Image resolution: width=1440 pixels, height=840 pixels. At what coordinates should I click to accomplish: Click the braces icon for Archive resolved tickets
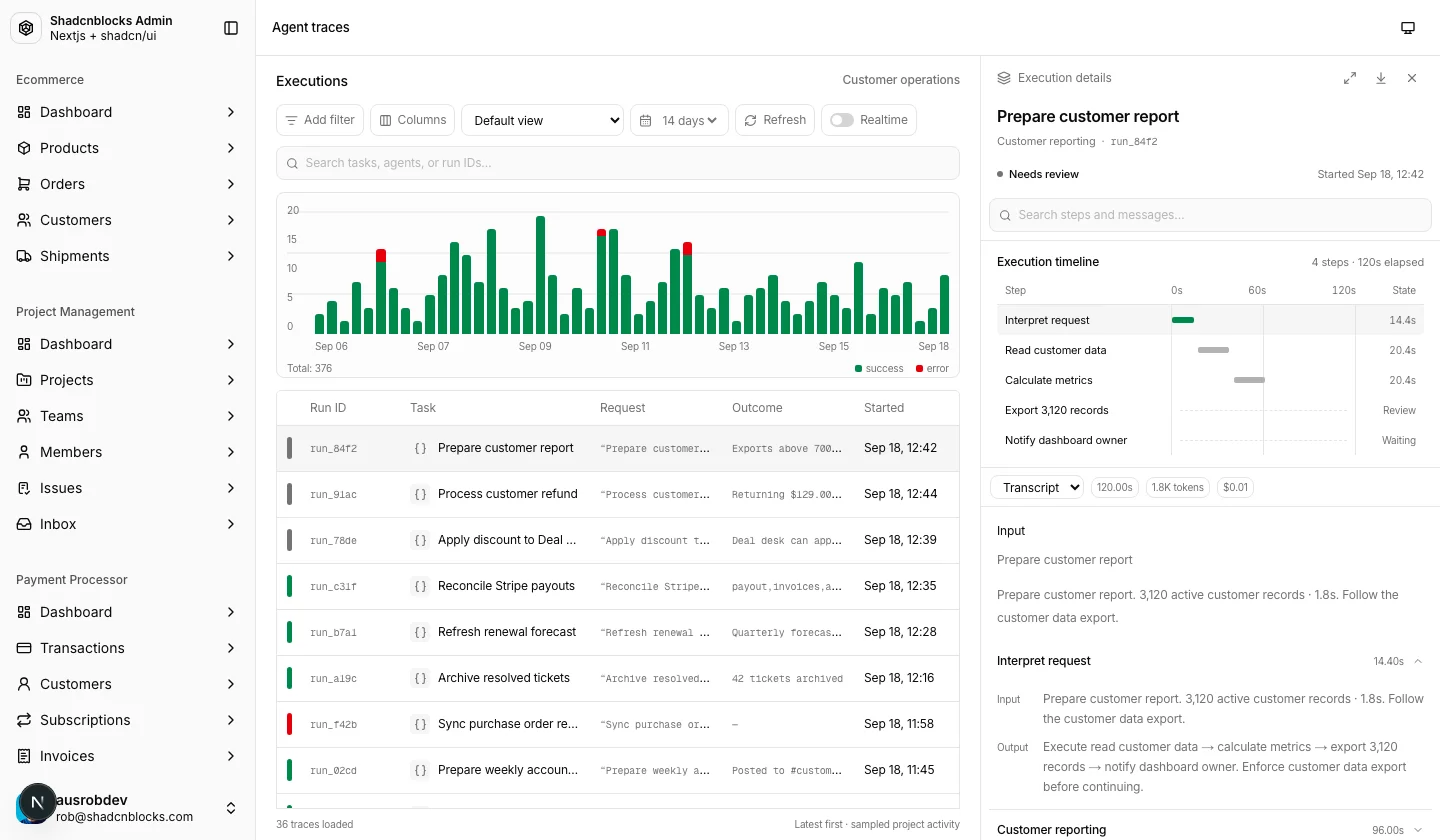(420, 678)
